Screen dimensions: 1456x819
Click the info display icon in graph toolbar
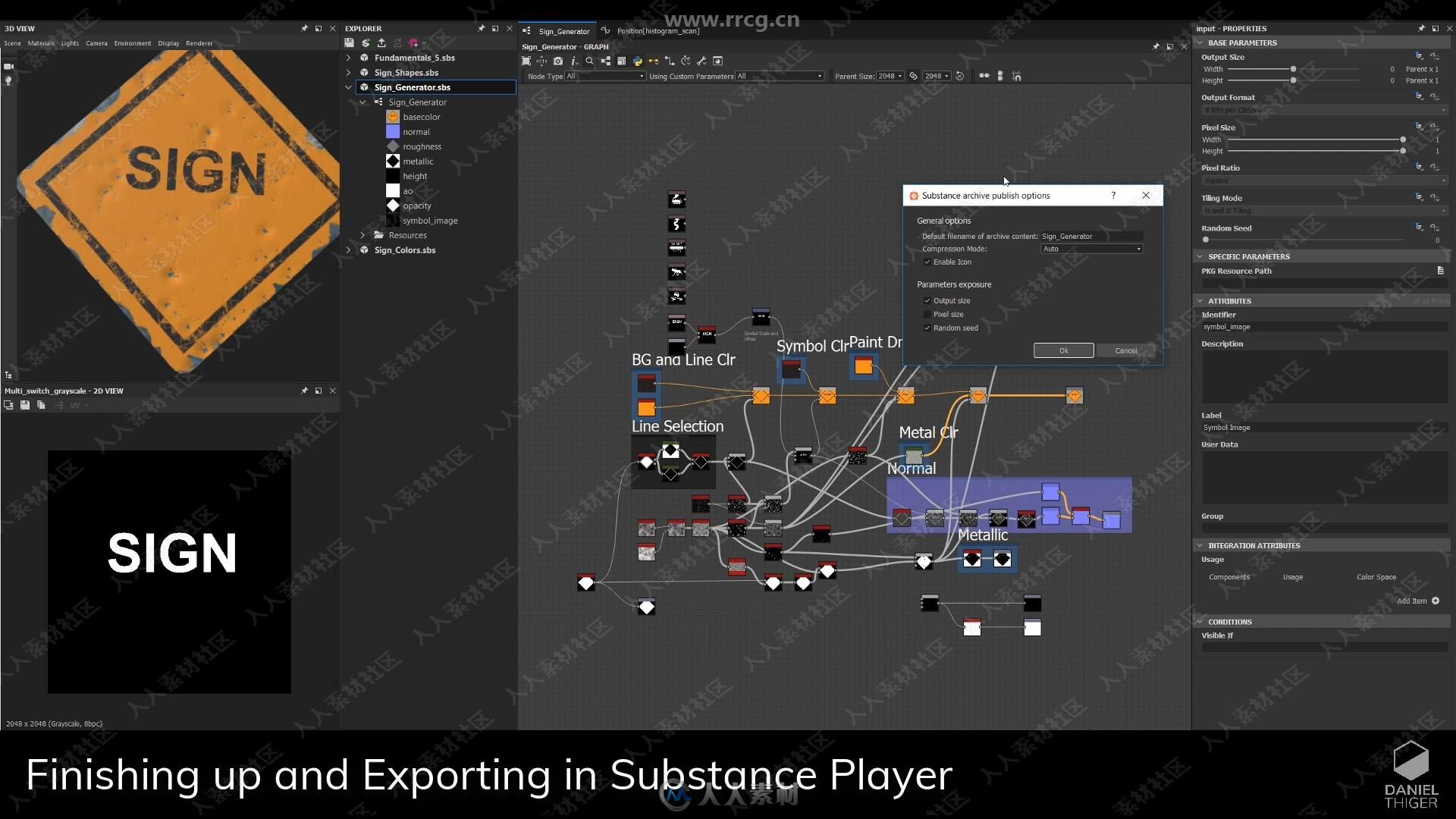[574, 61]
